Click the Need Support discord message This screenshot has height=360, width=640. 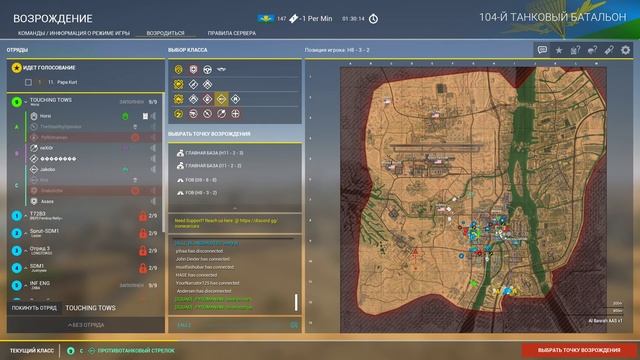[x=226, y=223]
